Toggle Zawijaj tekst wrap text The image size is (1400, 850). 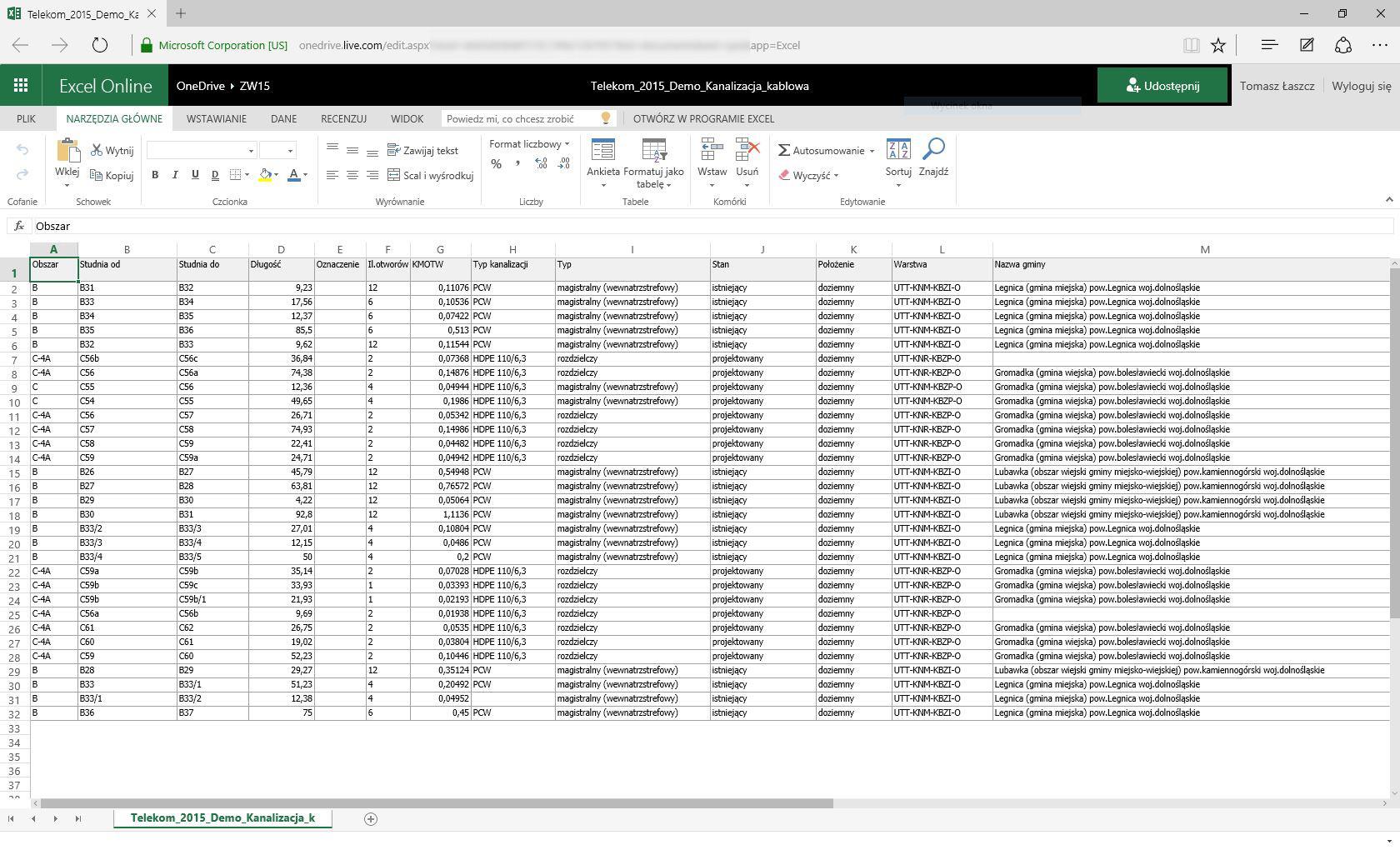click(423, 151)
